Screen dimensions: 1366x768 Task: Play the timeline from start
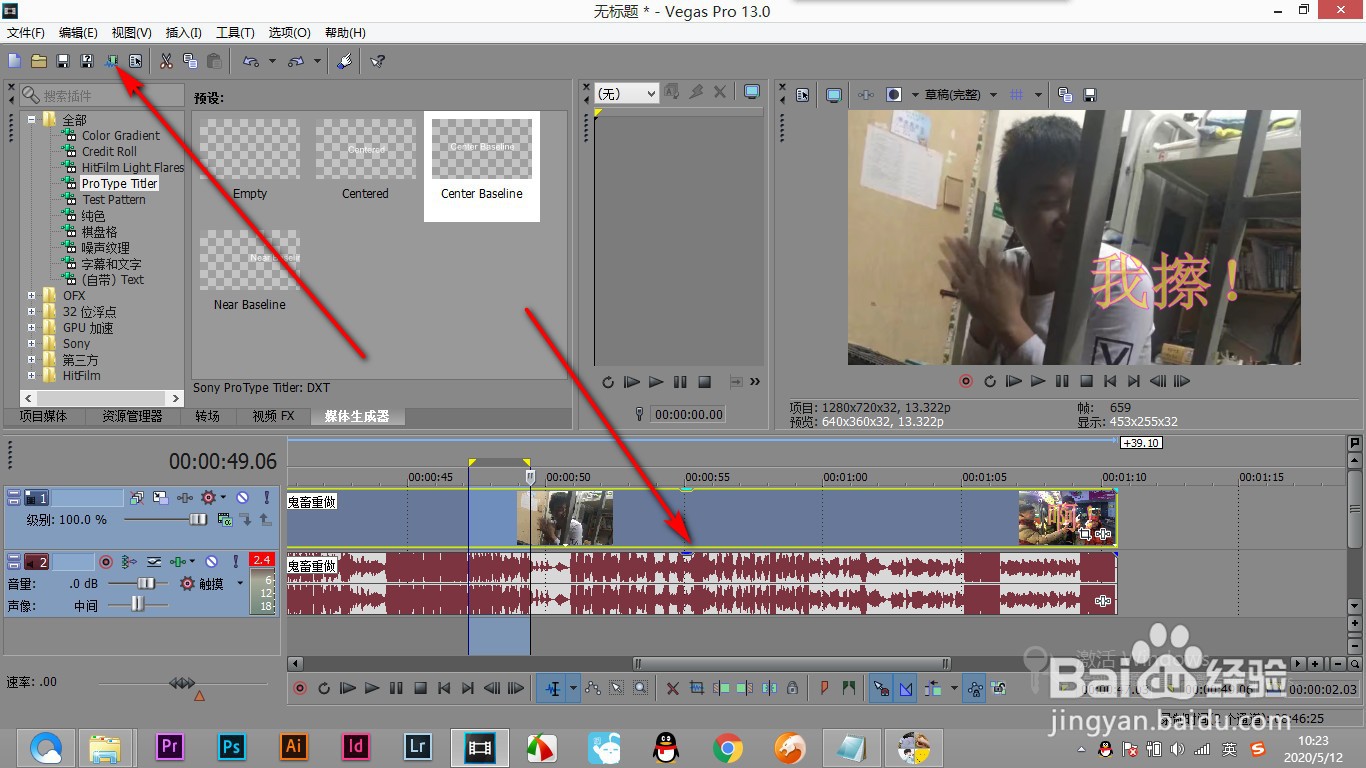point(348,688)
